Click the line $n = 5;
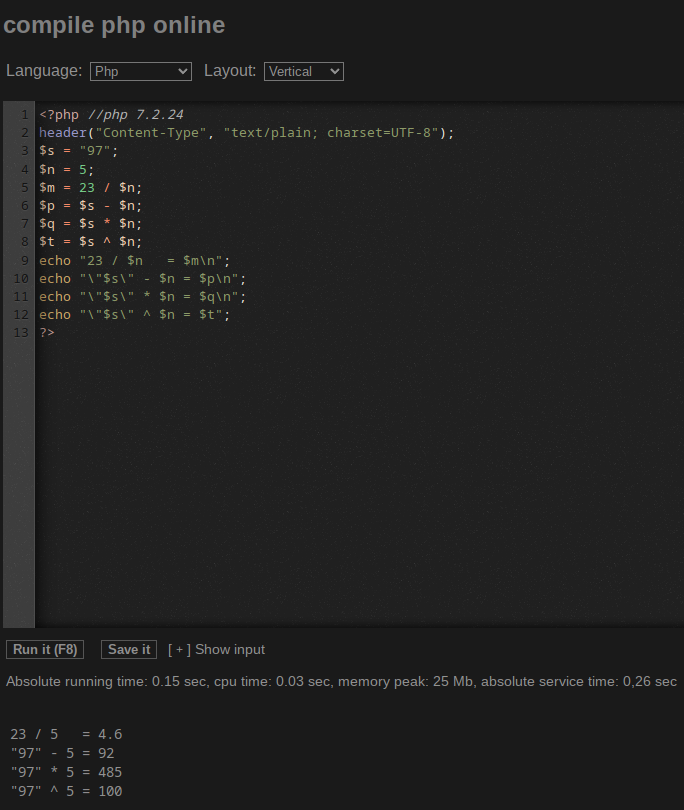Screen dimensions: 684x810 click(x=67, y=169)
